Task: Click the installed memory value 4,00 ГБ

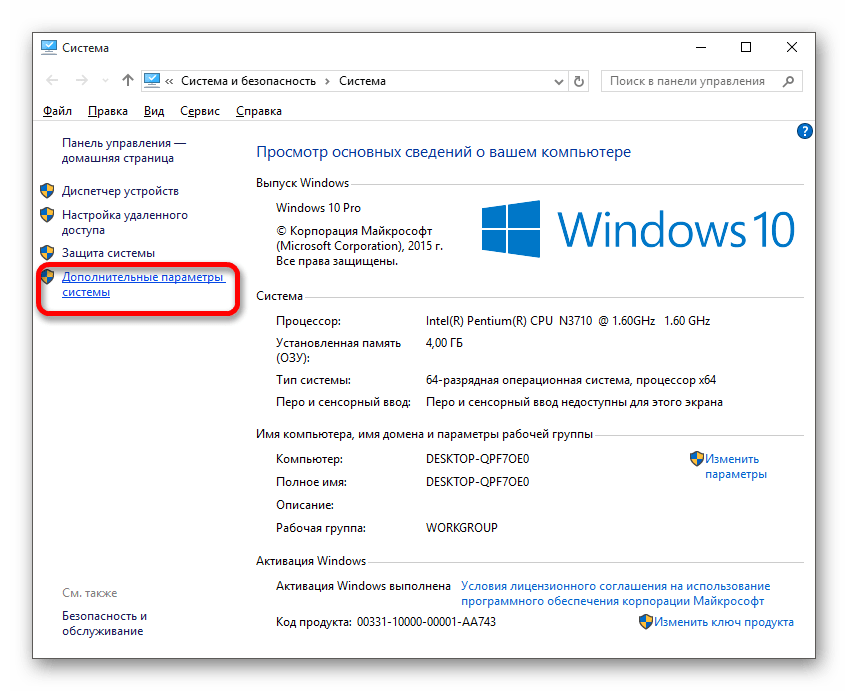Action: pos(444,343)
